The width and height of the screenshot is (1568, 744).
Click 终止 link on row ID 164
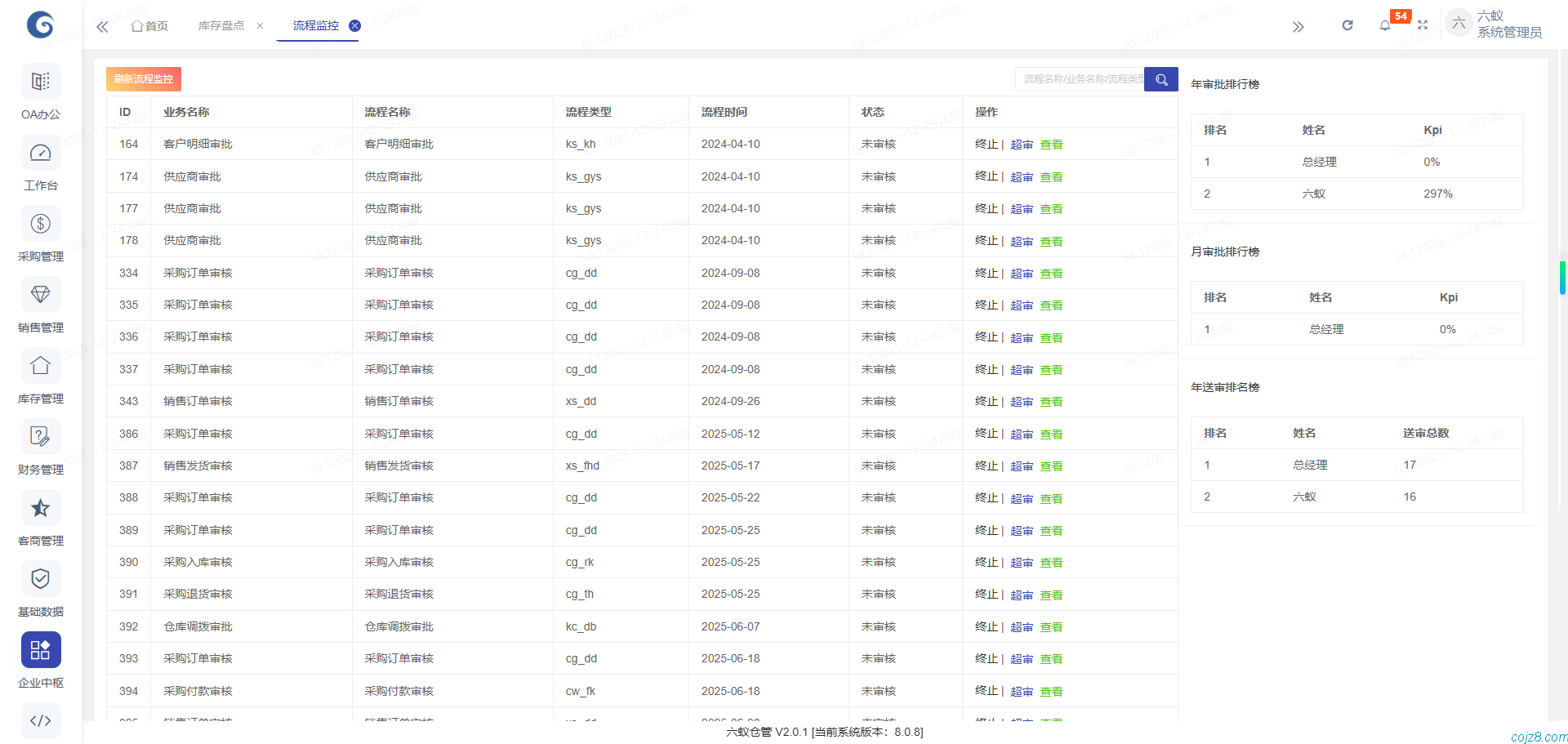pyautogui.click(x=988, y=144)
